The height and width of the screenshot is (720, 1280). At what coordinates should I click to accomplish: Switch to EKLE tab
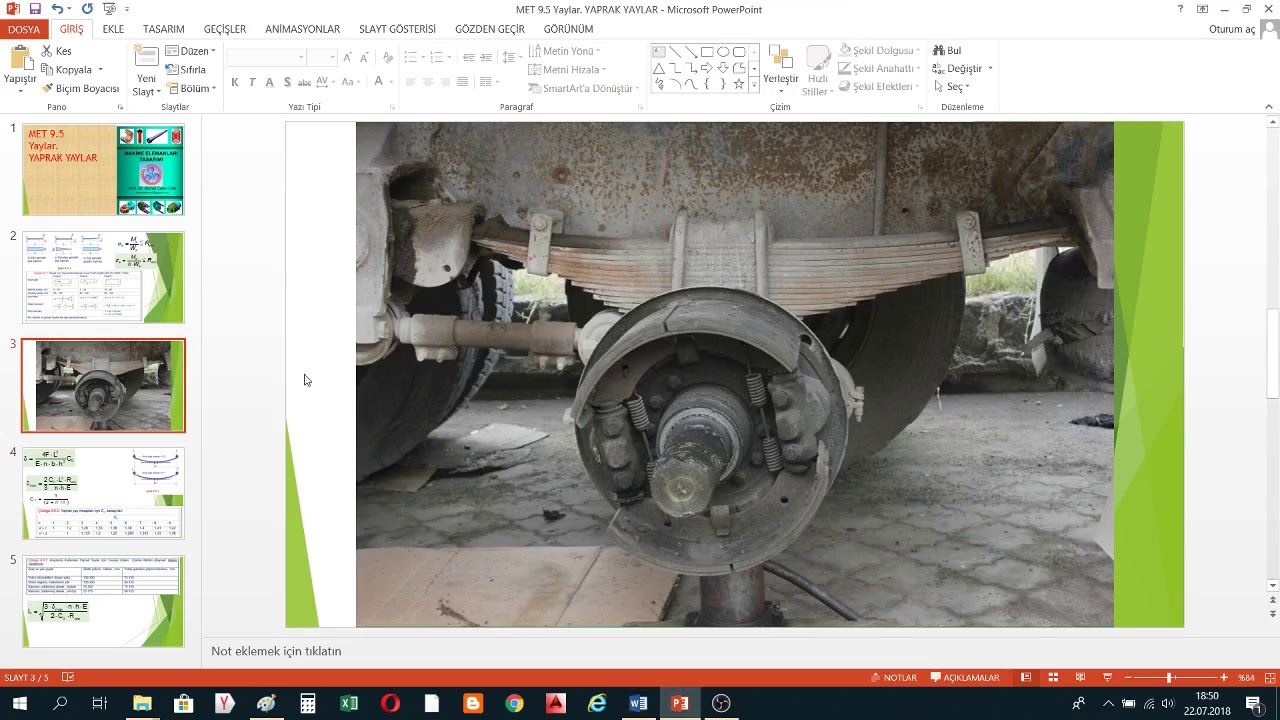pyautogui.click(x=113, y=29)
